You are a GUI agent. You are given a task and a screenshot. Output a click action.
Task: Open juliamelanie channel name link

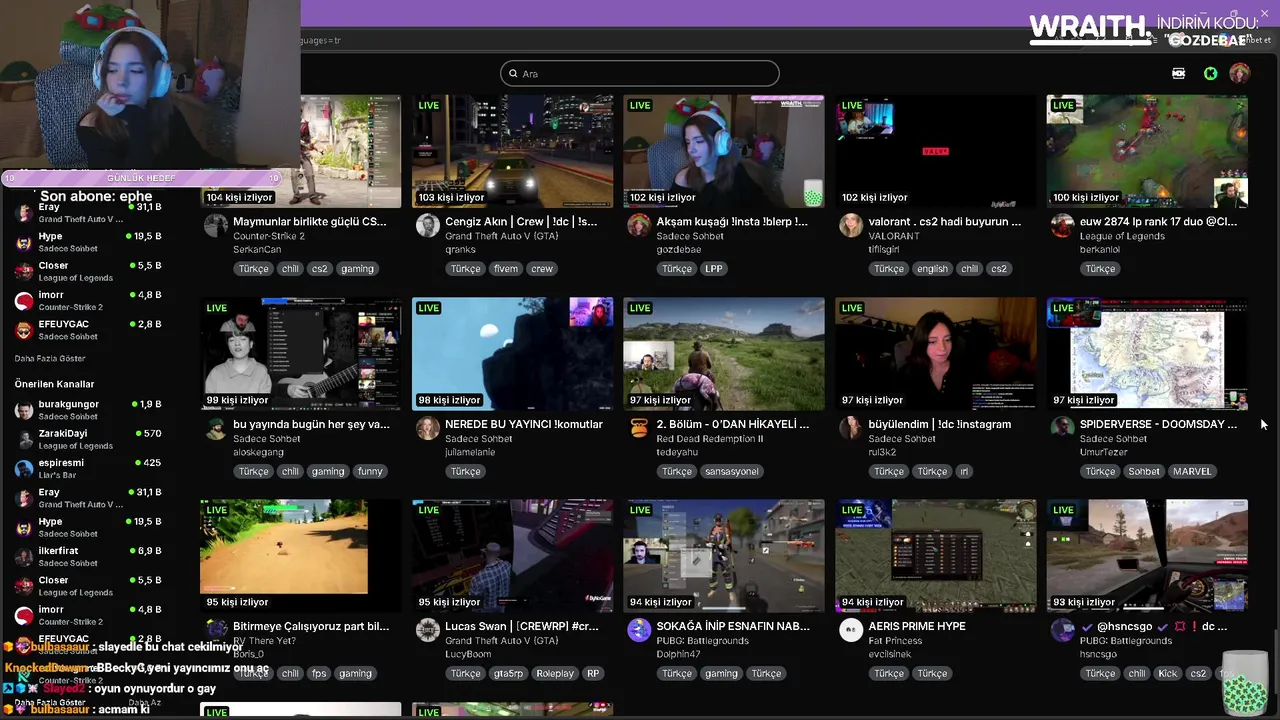470,452
